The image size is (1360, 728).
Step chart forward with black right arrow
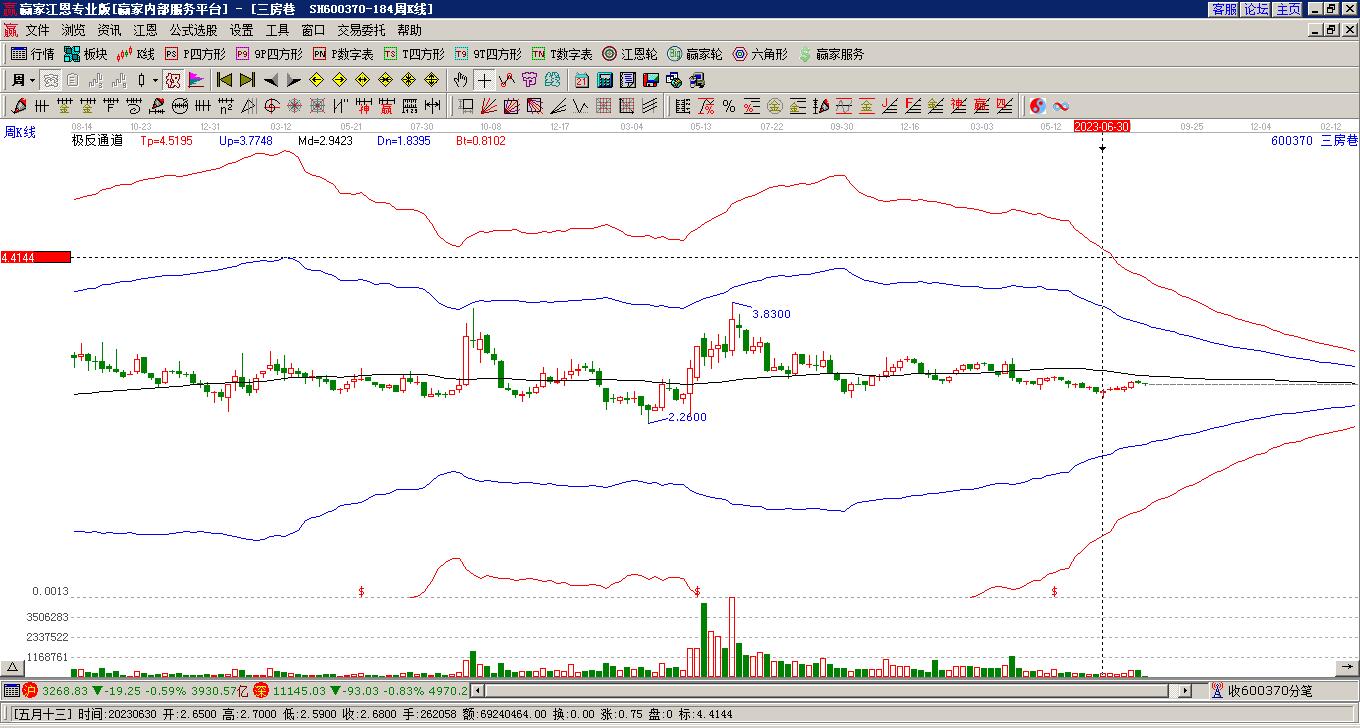(292, 80)
